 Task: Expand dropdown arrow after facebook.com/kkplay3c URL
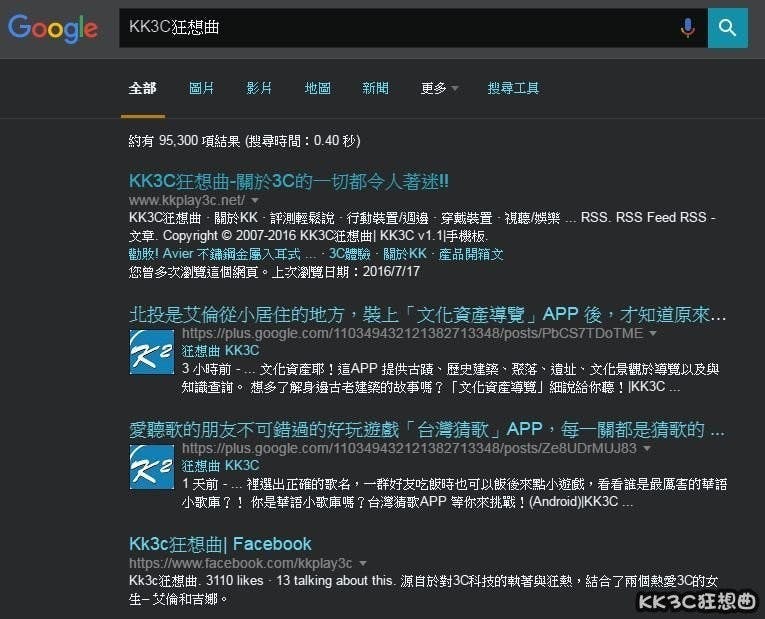click(362, 563)
